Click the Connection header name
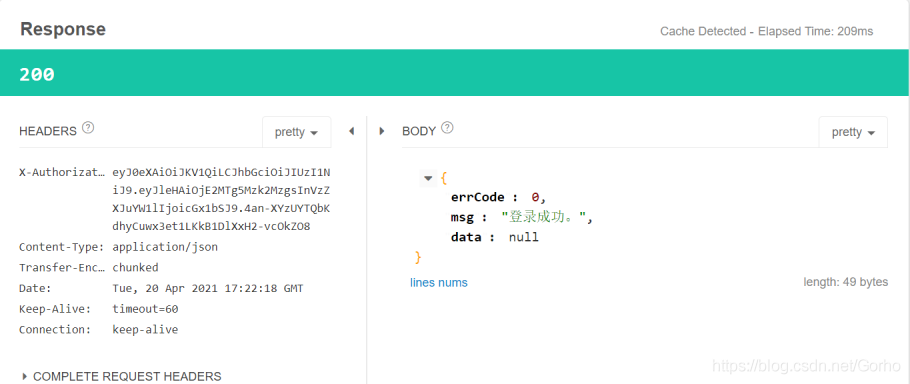910x384 pixels. click(55, 329)
